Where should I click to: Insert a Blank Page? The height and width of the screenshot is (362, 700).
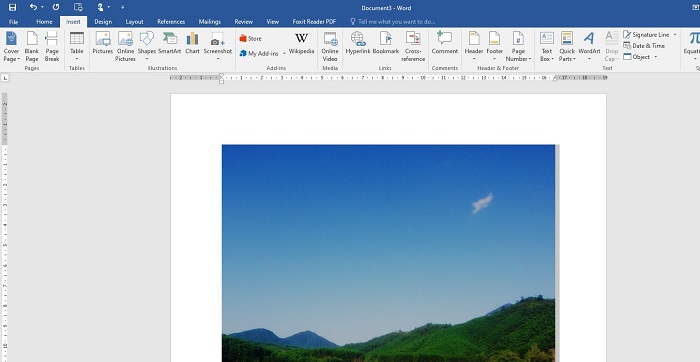tap(32, 46)
